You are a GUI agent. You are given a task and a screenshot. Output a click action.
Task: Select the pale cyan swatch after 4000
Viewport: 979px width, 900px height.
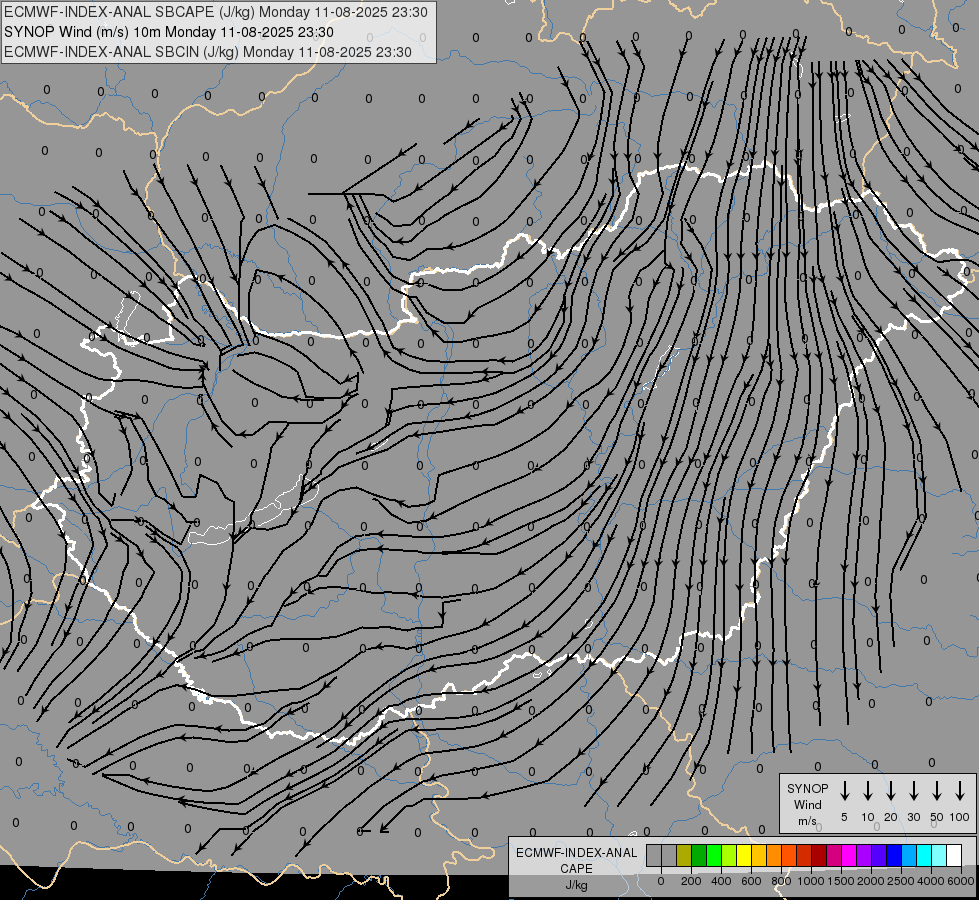tap(940, 855)
